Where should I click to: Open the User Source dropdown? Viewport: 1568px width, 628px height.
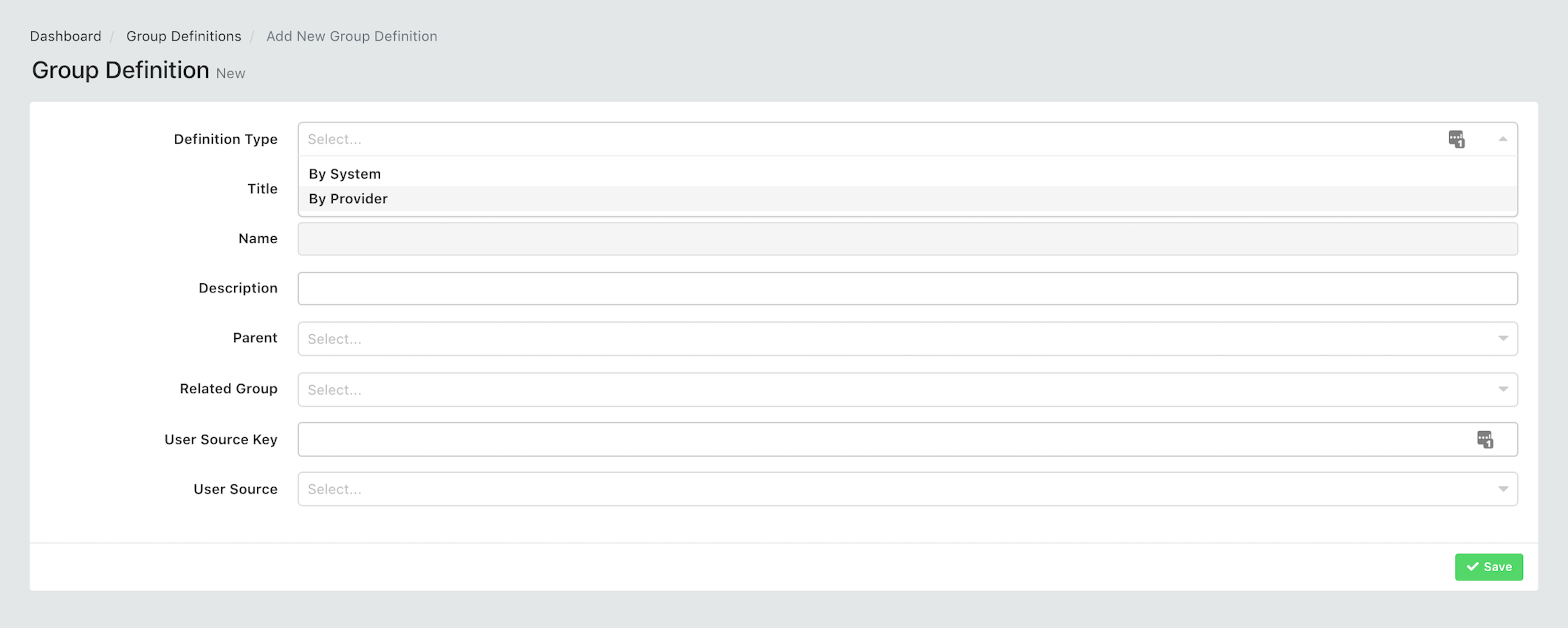(907, 489)
